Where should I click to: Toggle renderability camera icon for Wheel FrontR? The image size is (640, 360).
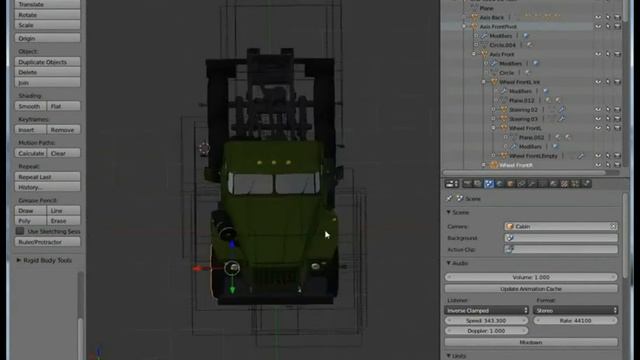[617, 165]
